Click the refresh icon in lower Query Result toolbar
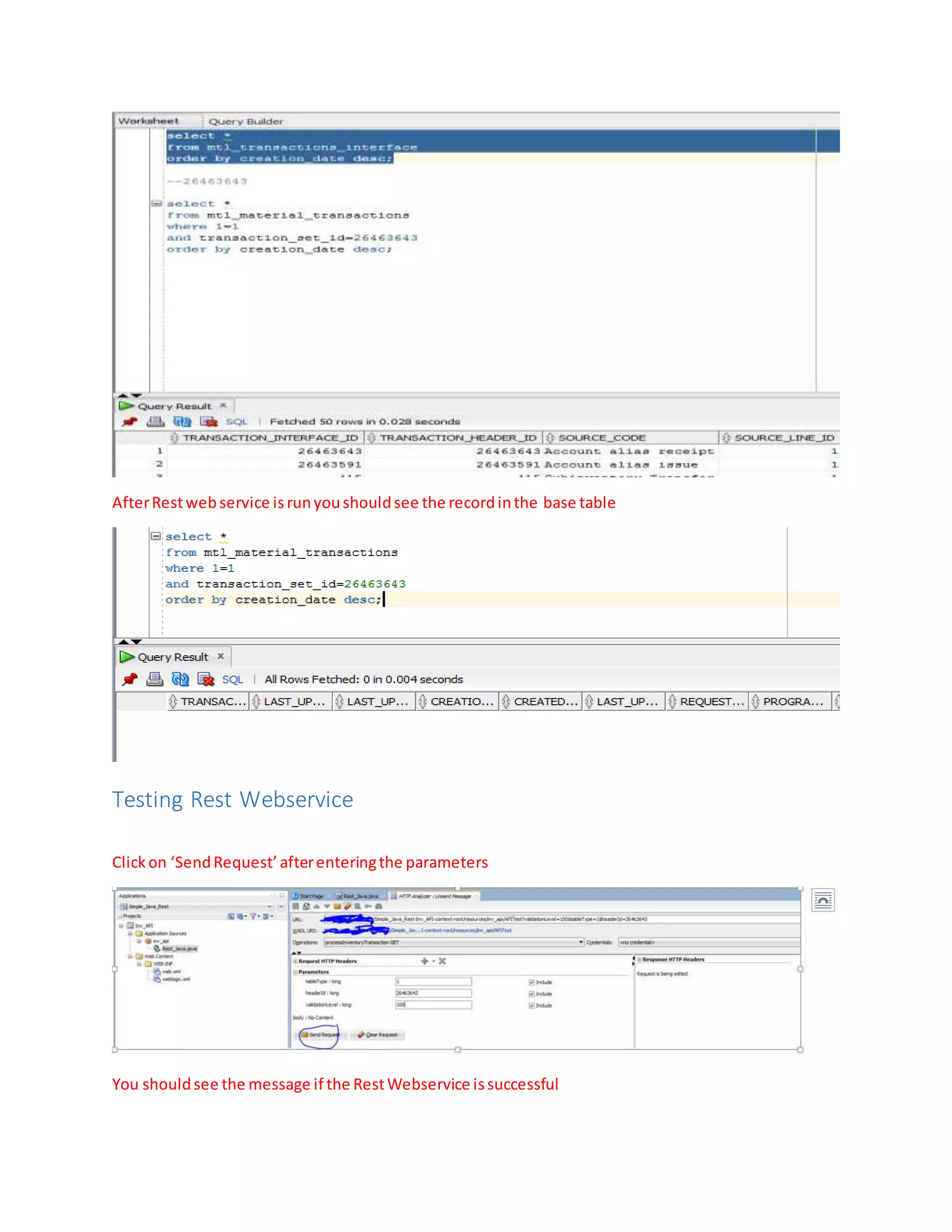This screenshot has height=1232, width=952. (180, 679)
